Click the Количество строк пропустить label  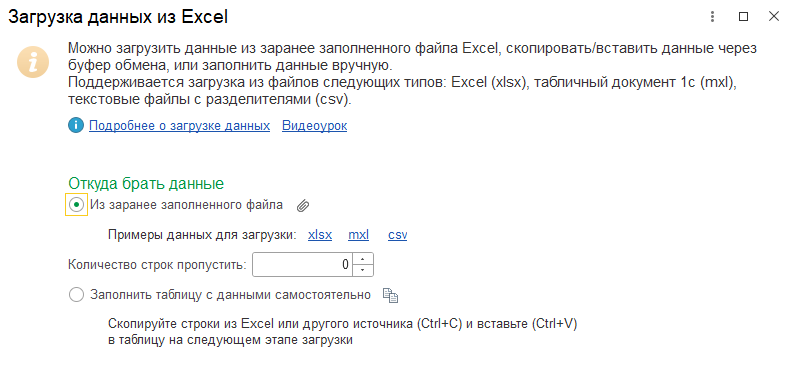point(157,264)
